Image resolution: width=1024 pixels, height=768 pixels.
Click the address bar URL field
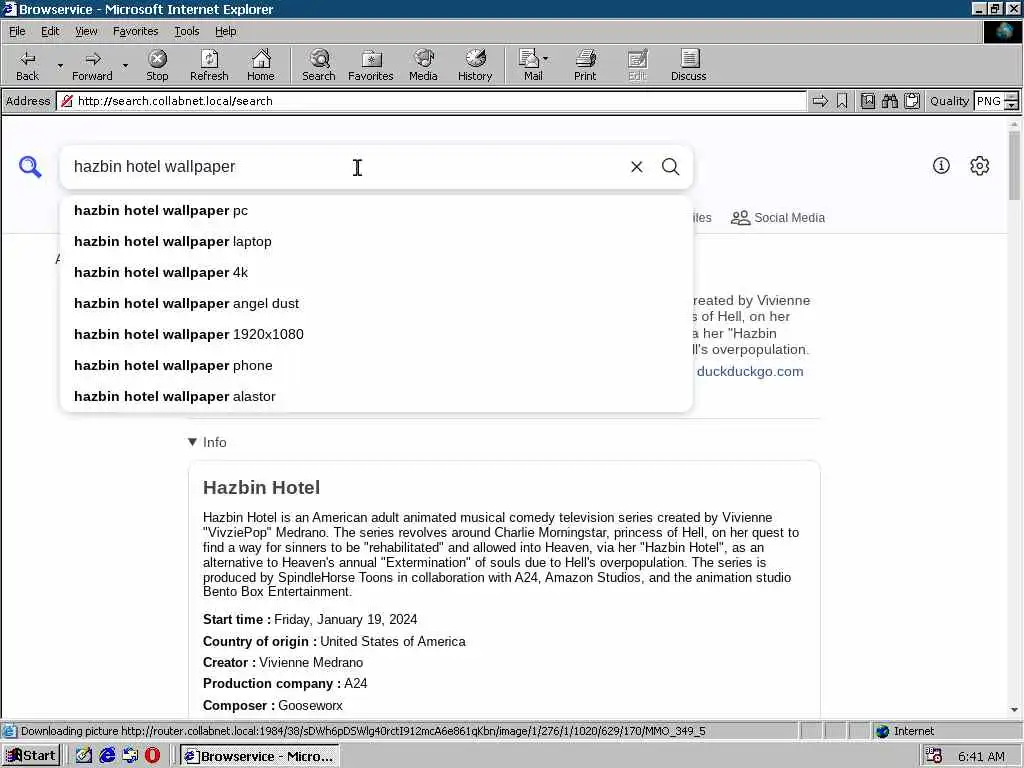coord(431,101)
